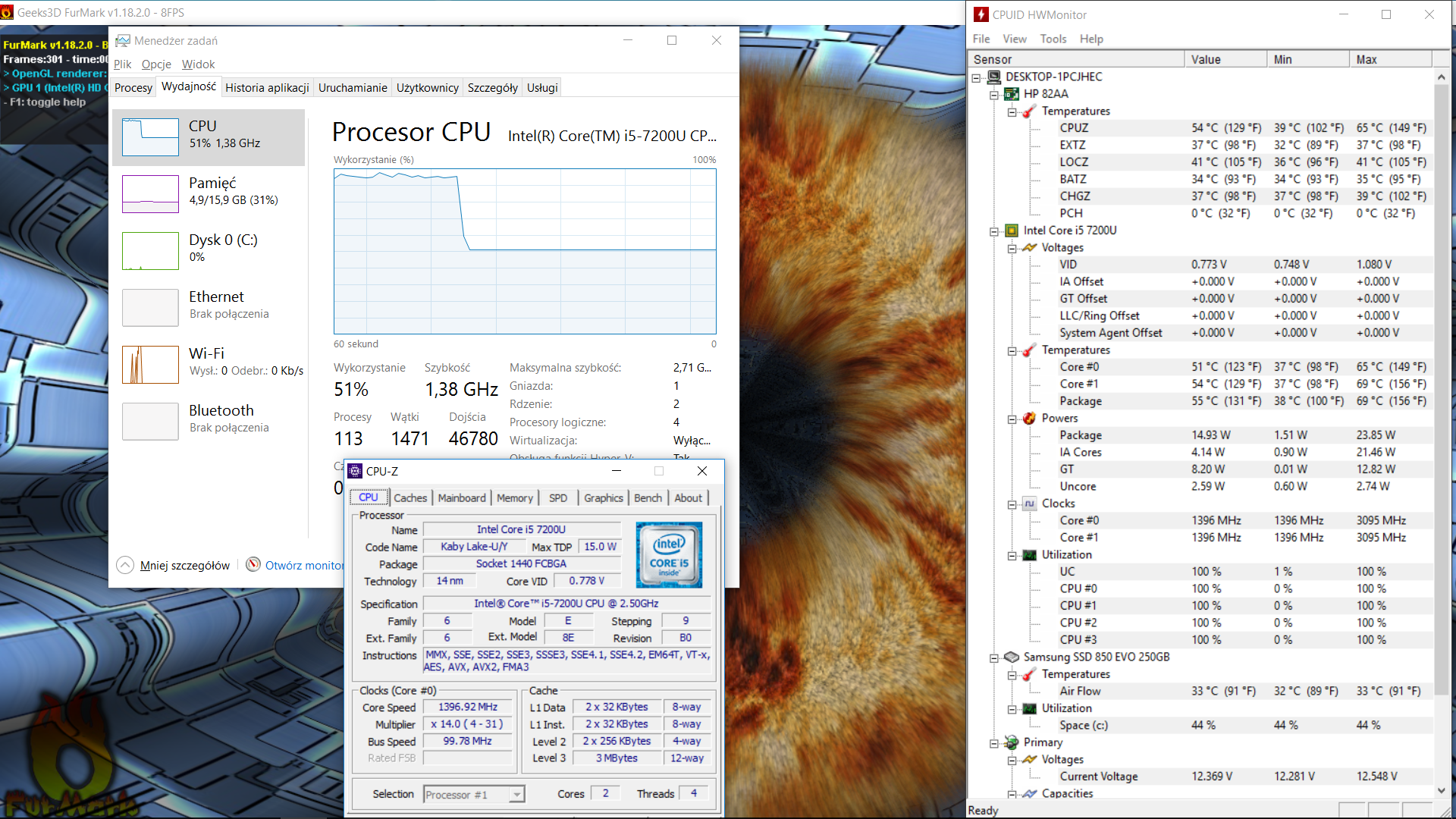Click the Mniej szczegółów up-arrow icon
Image resolution: width=1456 pixels, height=819 pixels.
[x=125, y=565]
